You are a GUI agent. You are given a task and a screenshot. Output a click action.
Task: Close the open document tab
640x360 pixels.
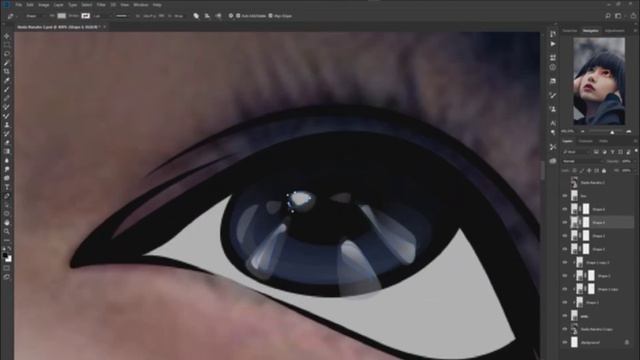[104, 27]
